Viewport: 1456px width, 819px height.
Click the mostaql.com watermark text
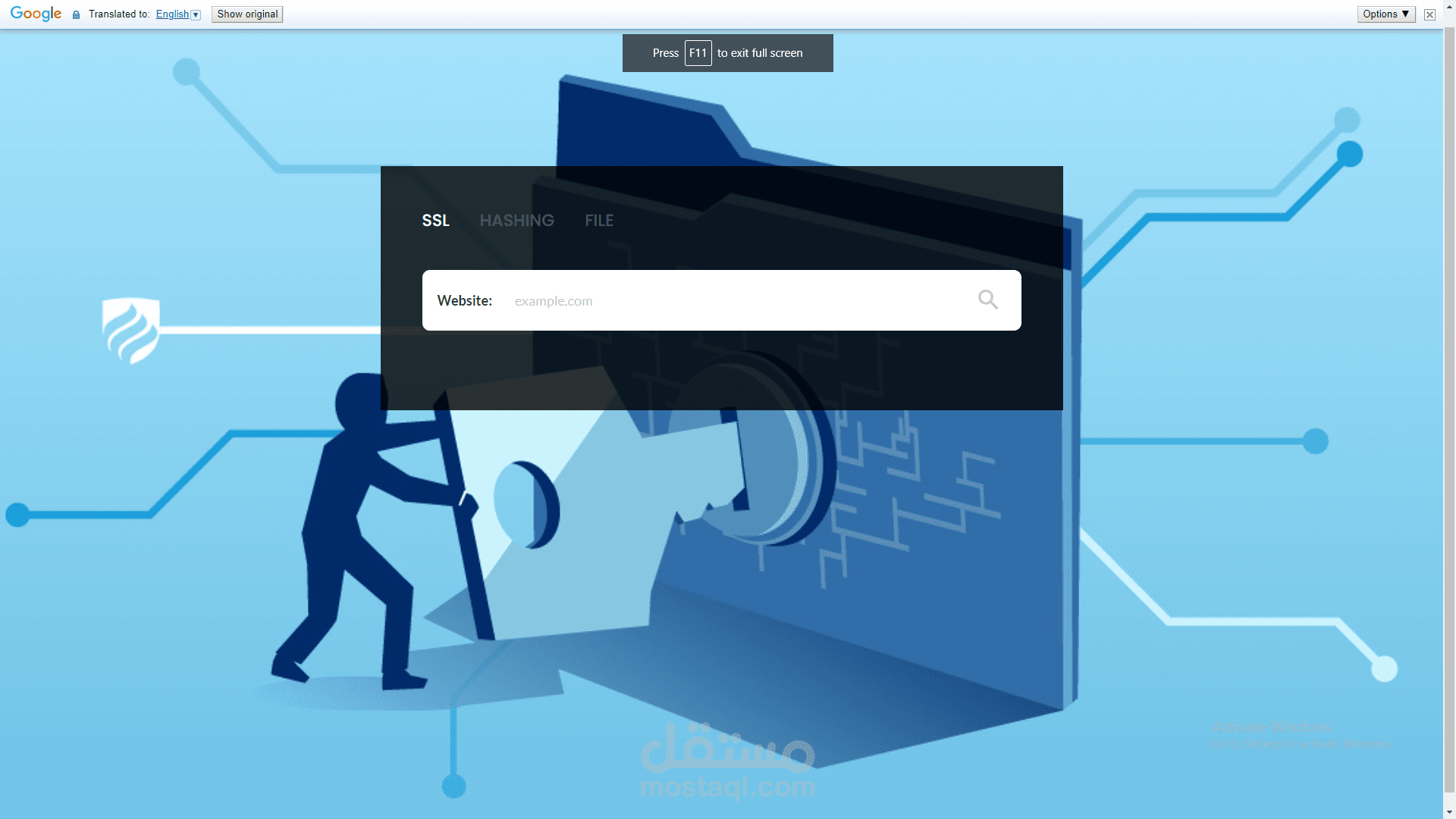727,787
